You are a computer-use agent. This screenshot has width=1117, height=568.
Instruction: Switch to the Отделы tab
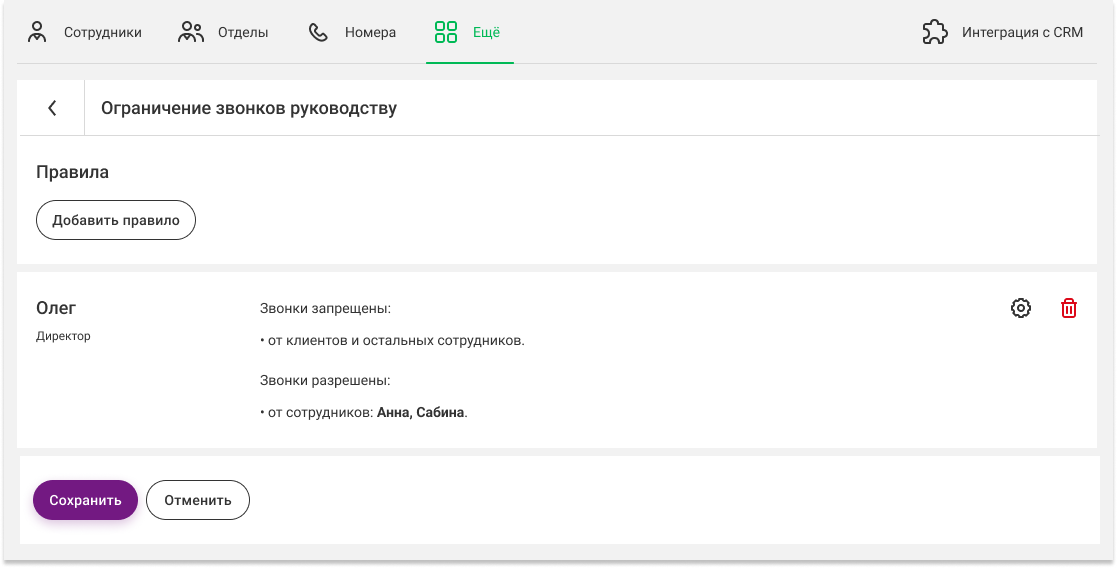243,32
